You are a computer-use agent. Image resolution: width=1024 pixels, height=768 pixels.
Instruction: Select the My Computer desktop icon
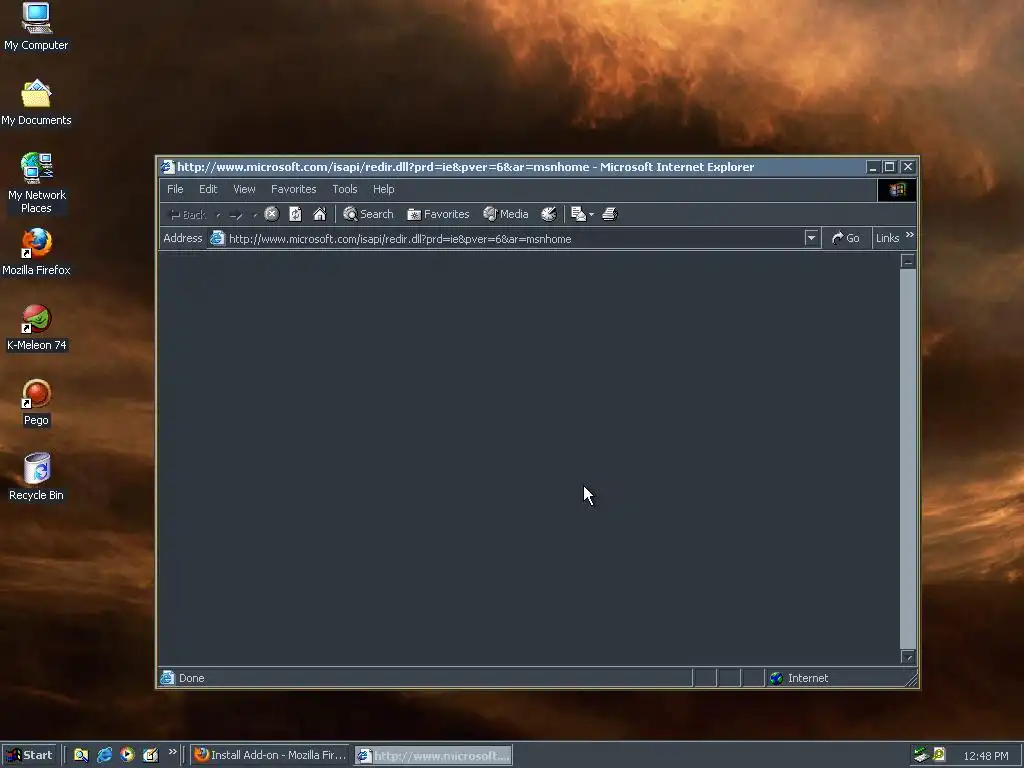(36, 27)
